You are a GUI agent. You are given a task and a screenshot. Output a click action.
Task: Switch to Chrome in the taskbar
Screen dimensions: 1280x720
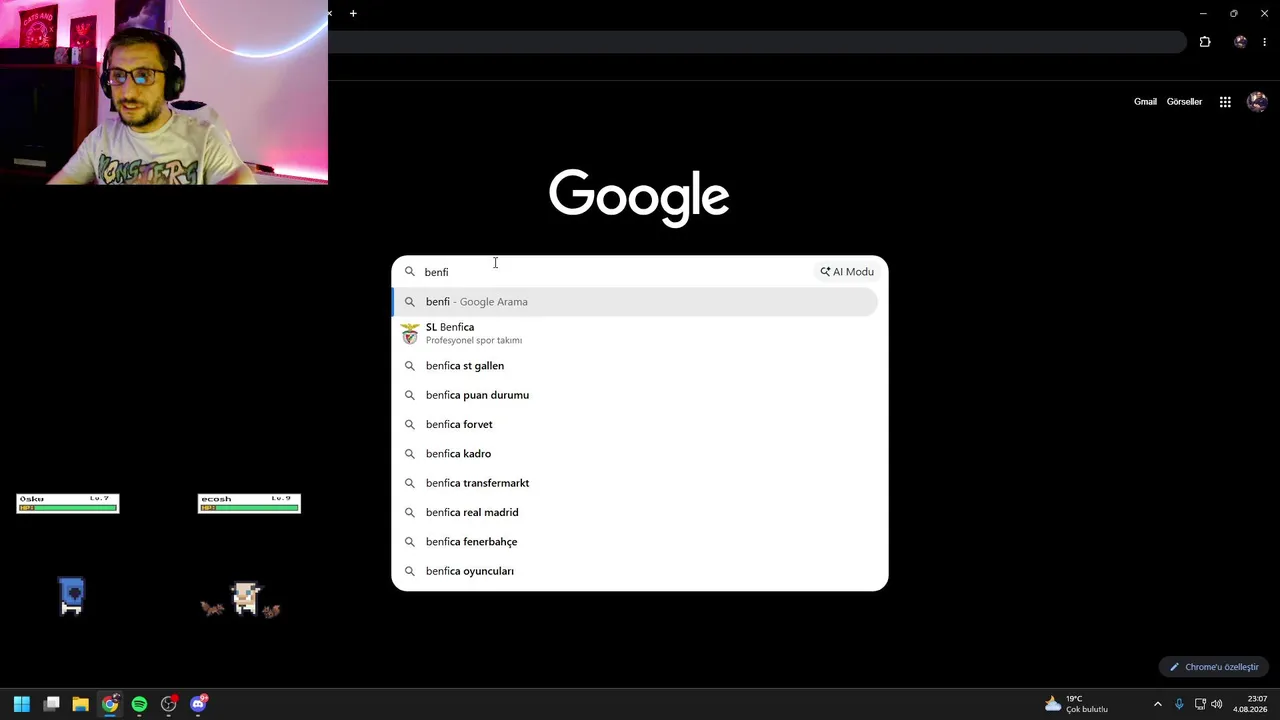(110, 704)
